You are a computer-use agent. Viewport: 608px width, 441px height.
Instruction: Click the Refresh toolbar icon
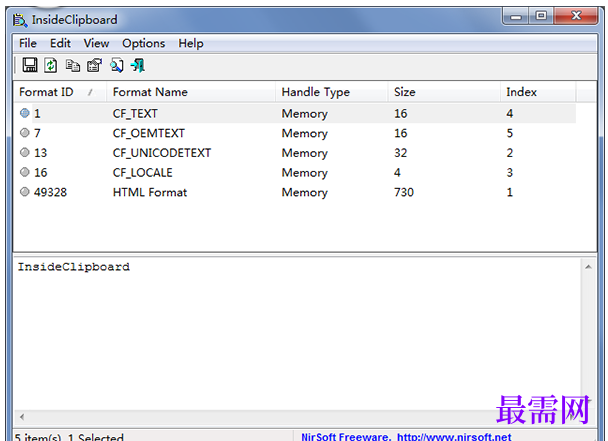click(50, 65)
